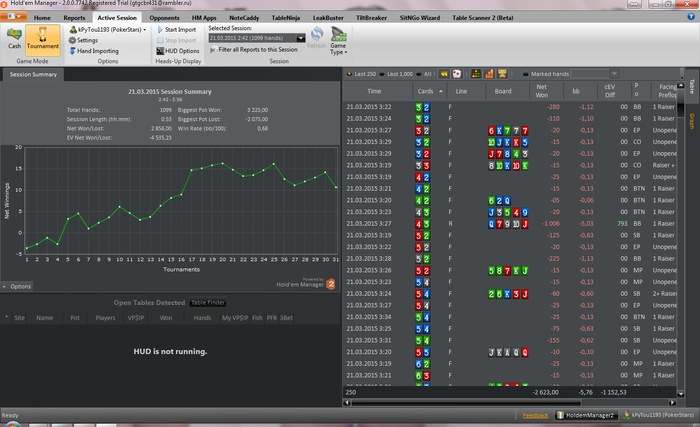Enable the Marked hands filter
Image resolution: width=700 pixels, height=427 pixels.
[526, 73]
